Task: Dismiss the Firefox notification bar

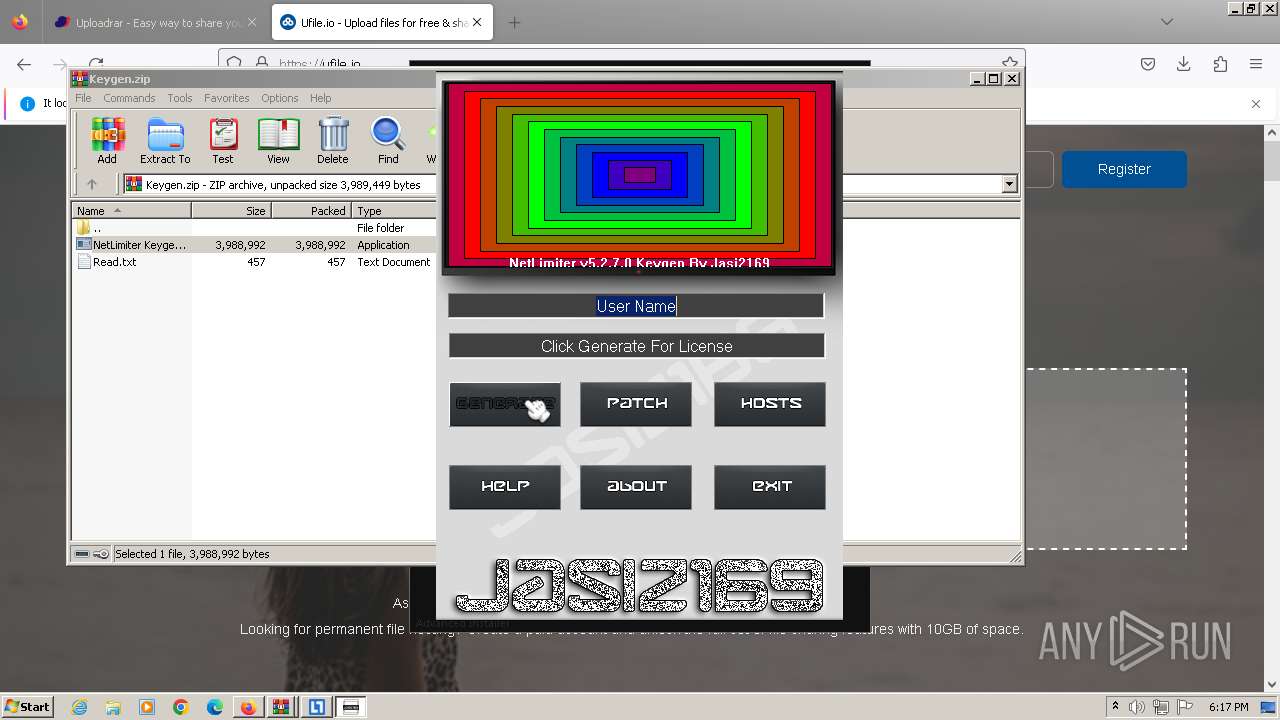Action: tap(1256, 103)
